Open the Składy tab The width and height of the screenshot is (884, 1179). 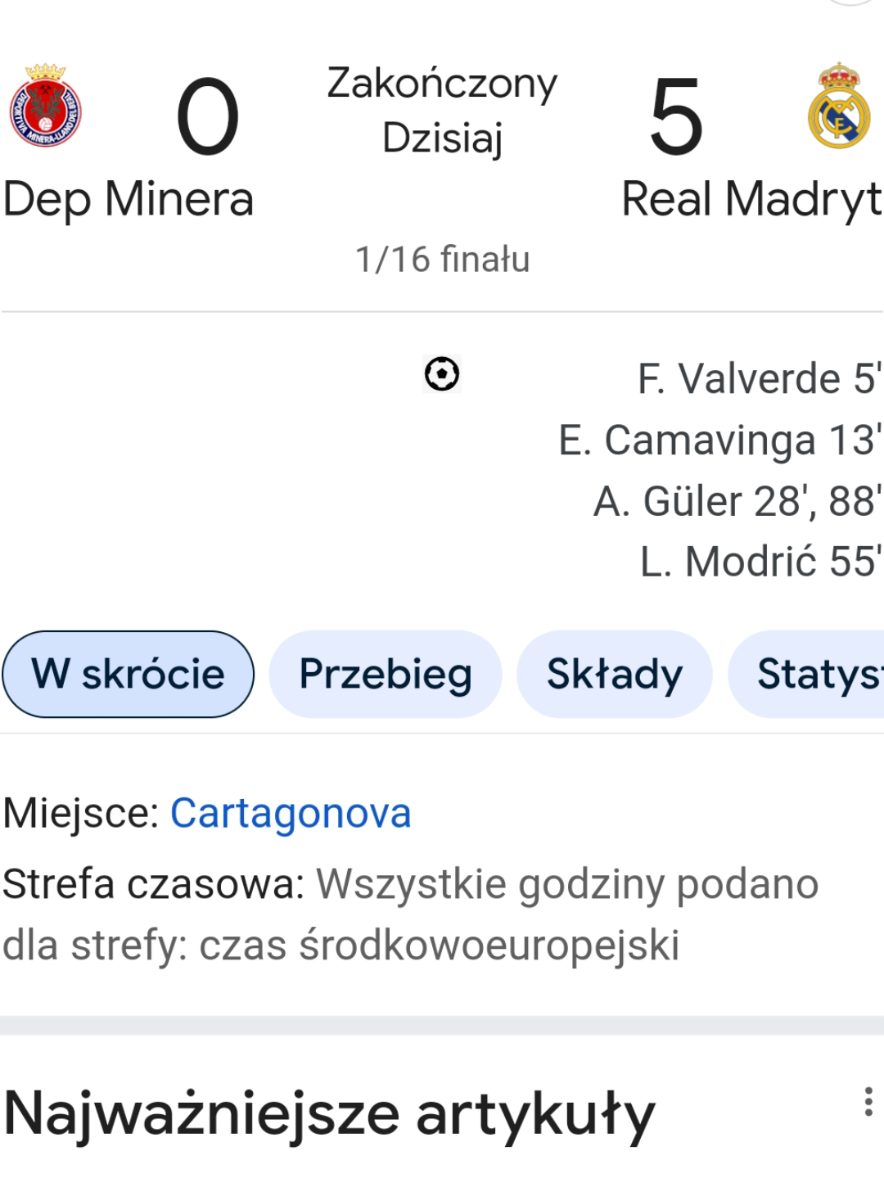click(x=614, y=674)
